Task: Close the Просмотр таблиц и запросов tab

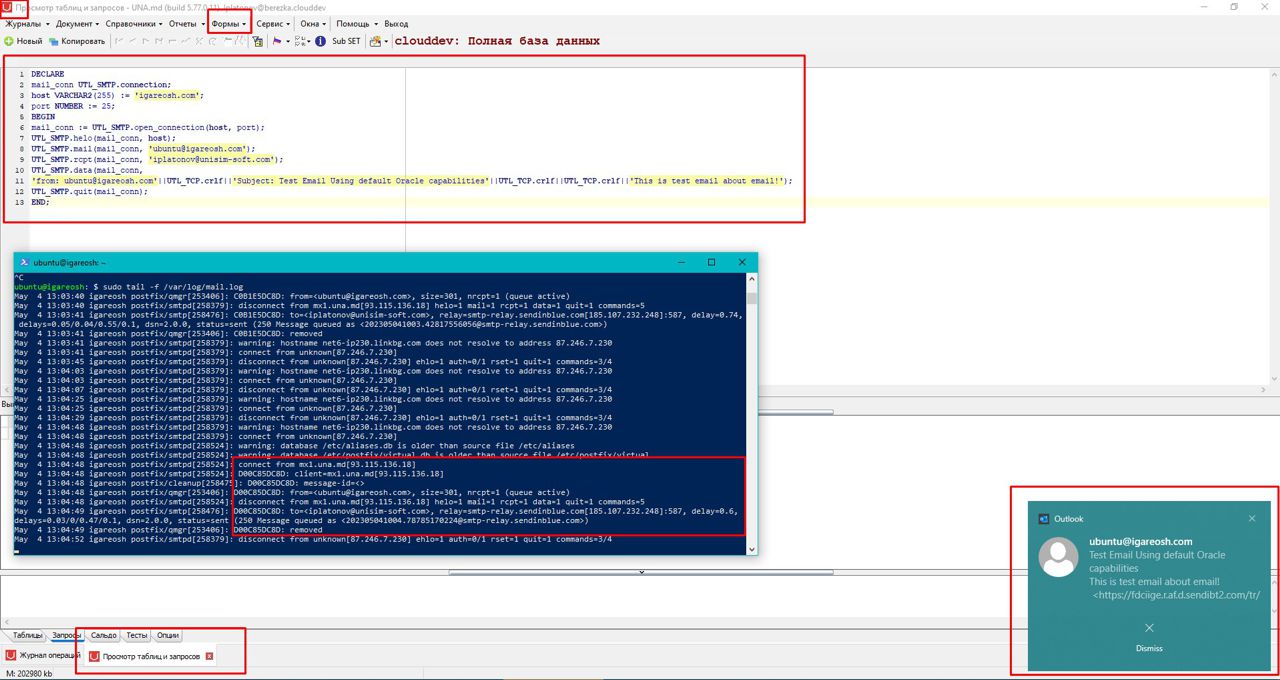Action: click(209, 656)
